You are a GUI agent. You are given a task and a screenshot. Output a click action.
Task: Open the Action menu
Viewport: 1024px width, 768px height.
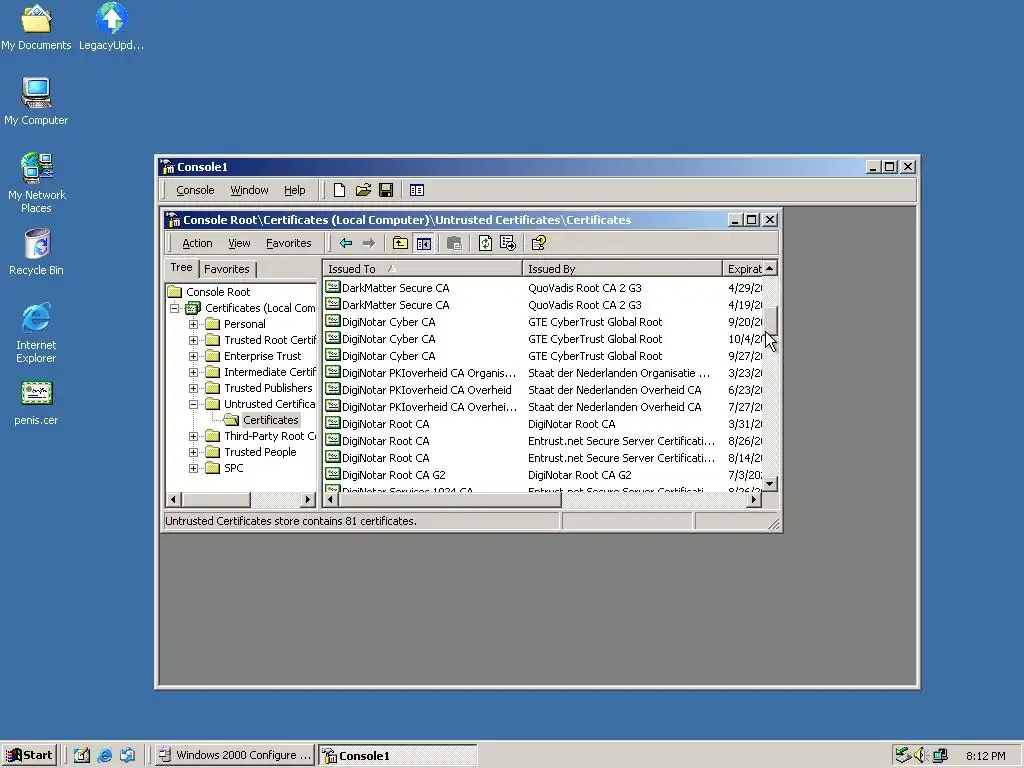pyautogui.click(x=197, y=243)
